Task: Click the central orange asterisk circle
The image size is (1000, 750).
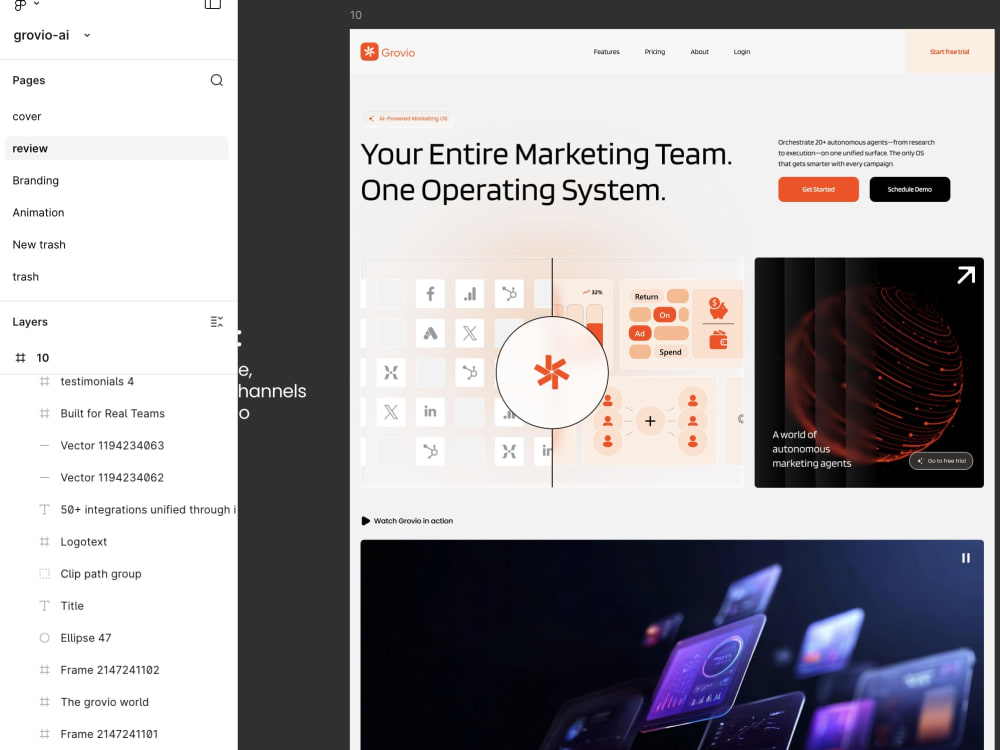Action: [552, 372]
